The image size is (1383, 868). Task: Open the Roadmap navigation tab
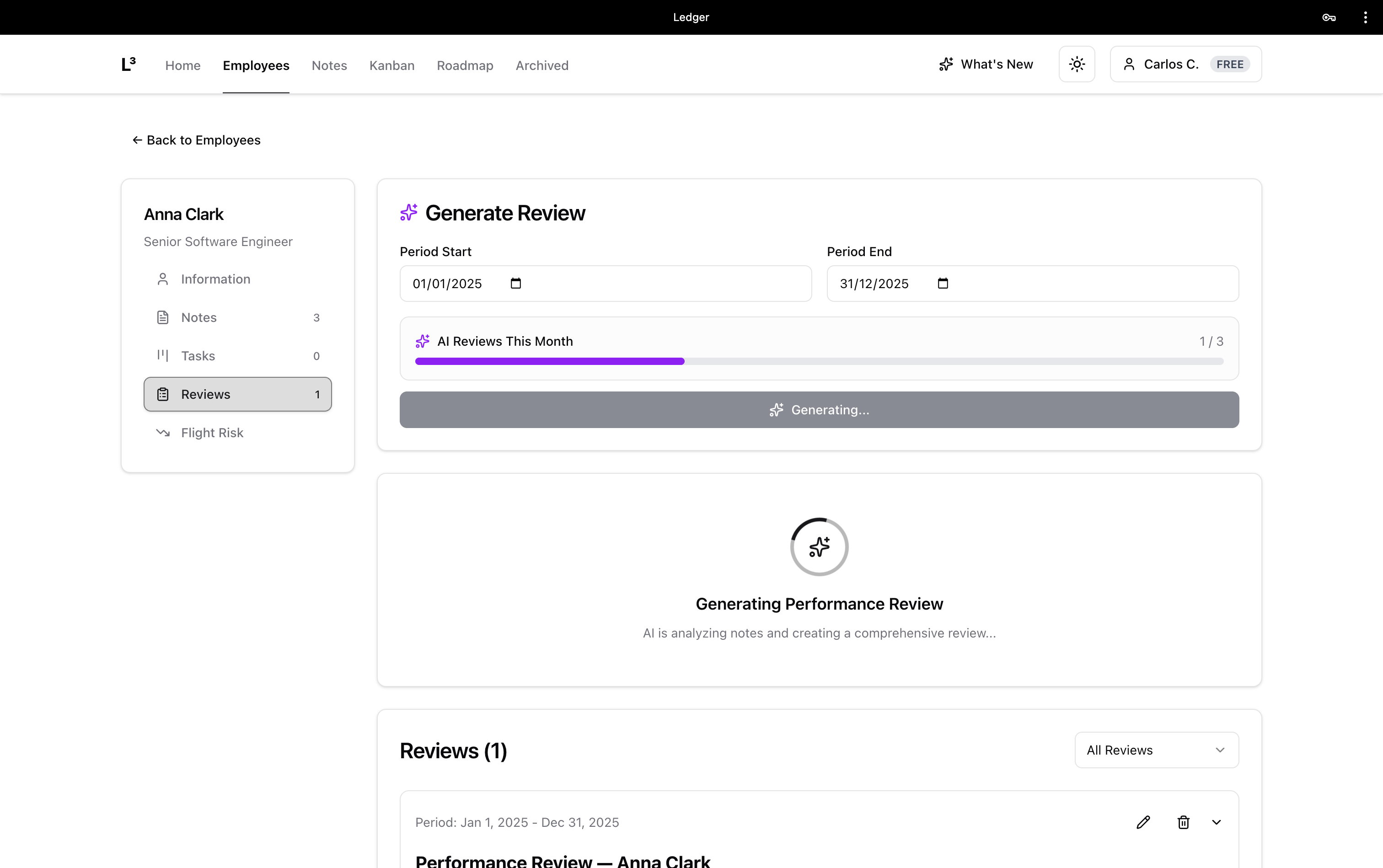(465, 65)
